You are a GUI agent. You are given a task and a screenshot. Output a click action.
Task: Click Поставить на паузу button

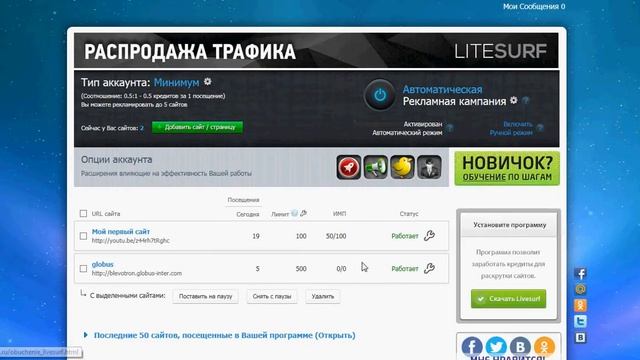205,296
